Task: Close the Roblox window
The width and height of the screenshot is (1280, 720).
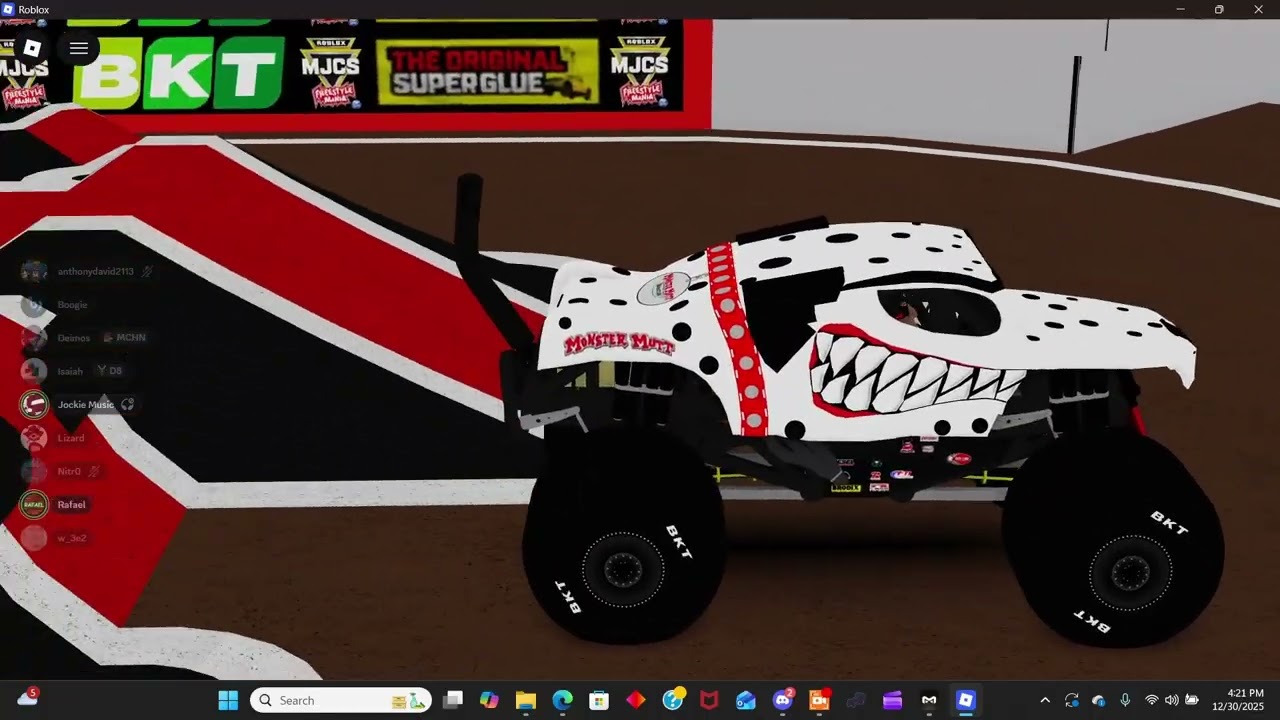Action: [x=1259, y=9]
